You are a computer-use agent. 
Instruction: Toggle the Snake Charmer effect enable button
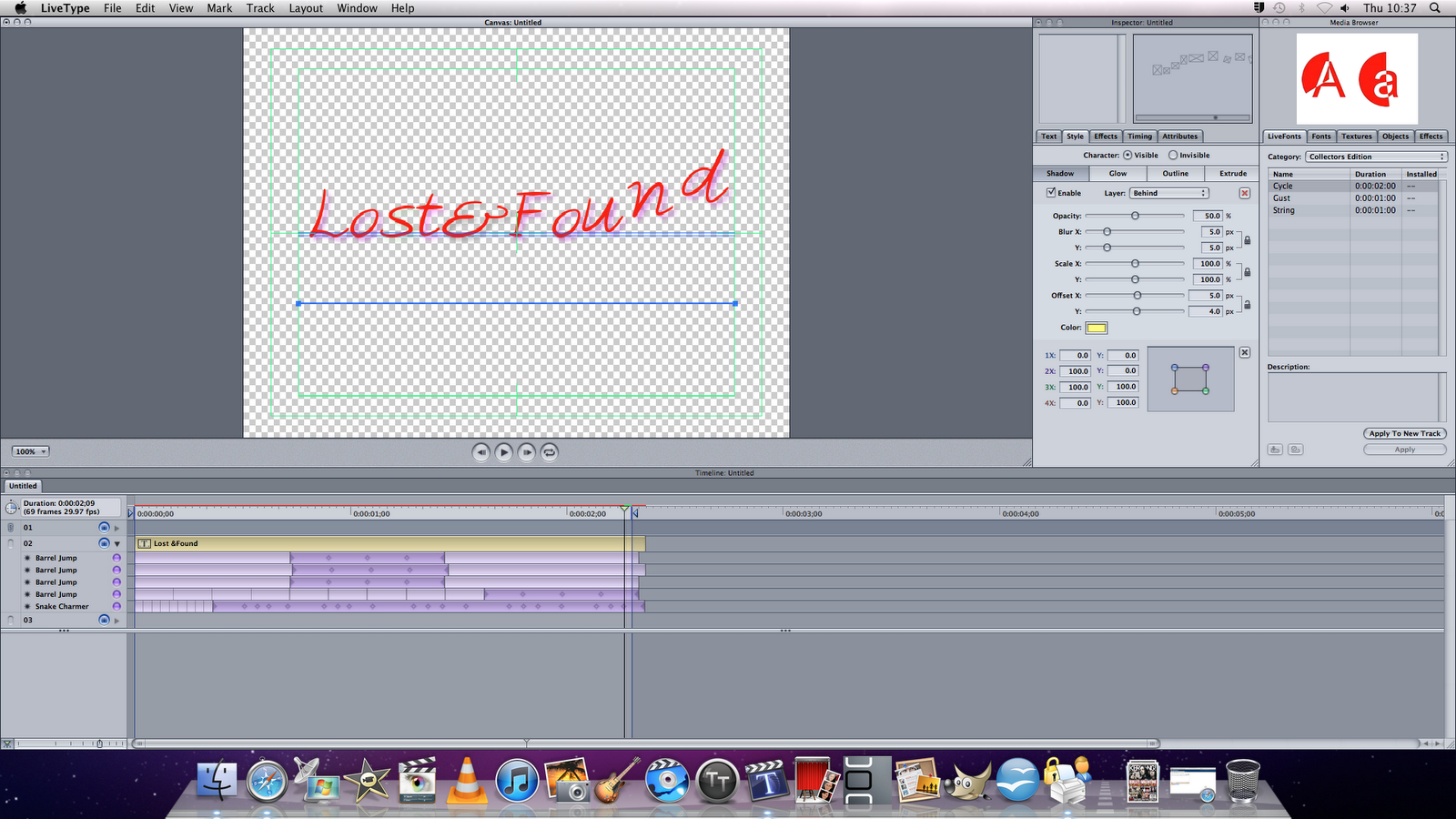116,606
